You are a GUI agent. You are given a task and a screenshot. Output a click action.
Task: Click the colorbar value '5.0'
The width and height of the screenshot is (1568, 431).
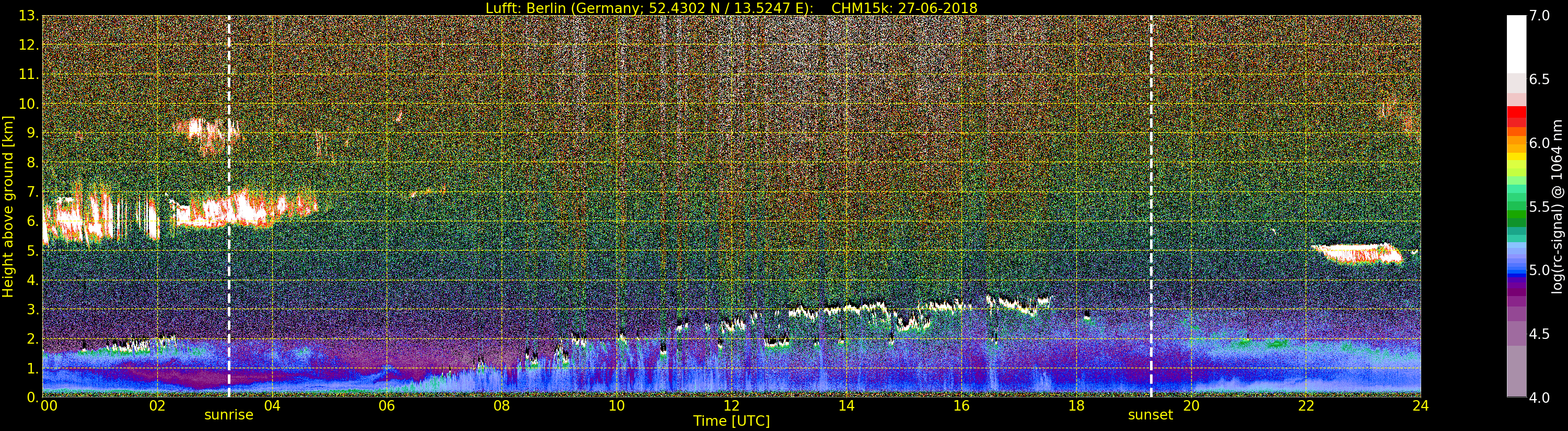1539,270
